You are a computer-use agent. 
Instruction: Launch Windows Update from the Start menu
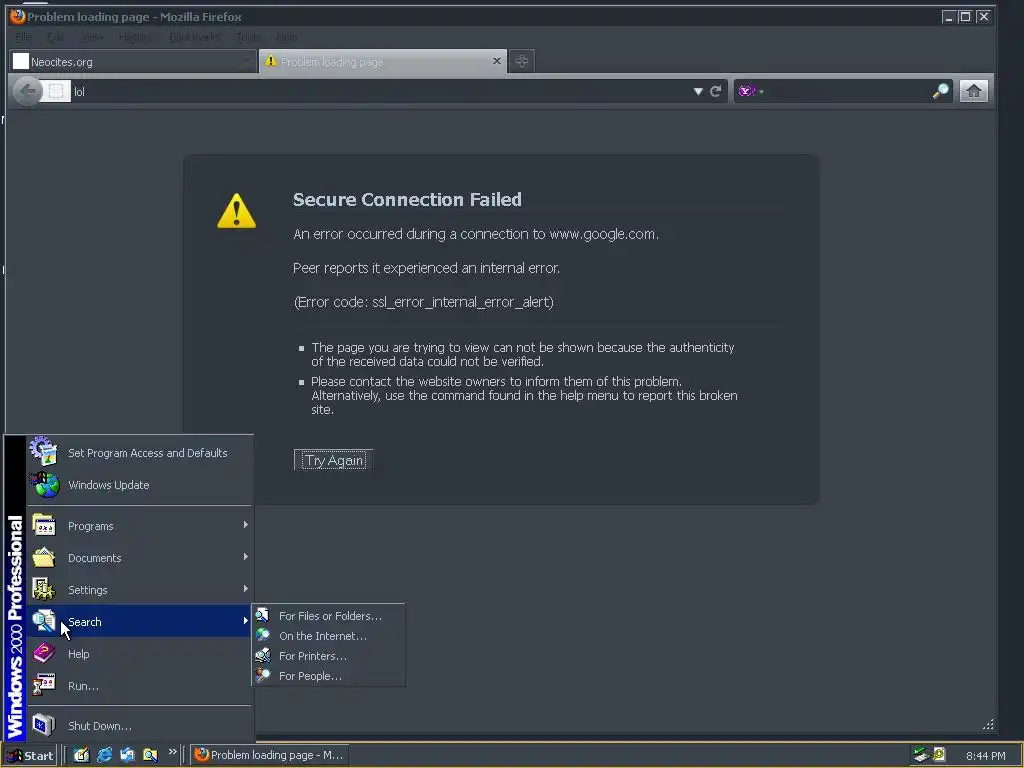click(140, 485)
